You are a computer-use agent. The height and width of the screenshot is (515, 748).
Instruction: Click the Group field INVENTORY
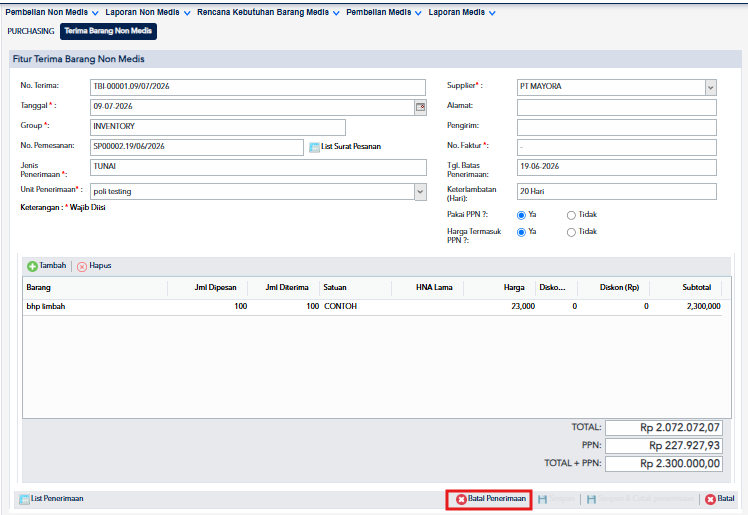coord(218,127)
